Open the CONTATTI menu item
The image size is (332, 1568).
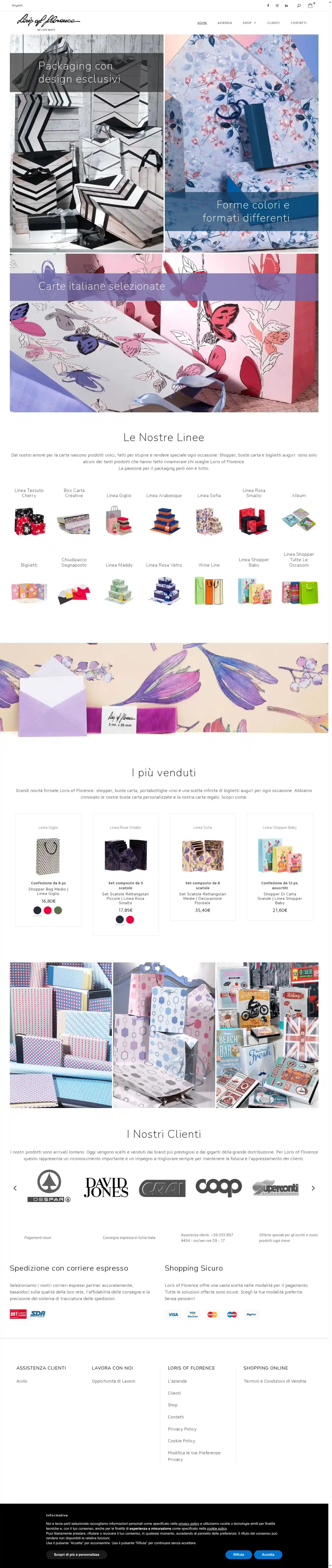pyautogui.click(x=299, y=23)
